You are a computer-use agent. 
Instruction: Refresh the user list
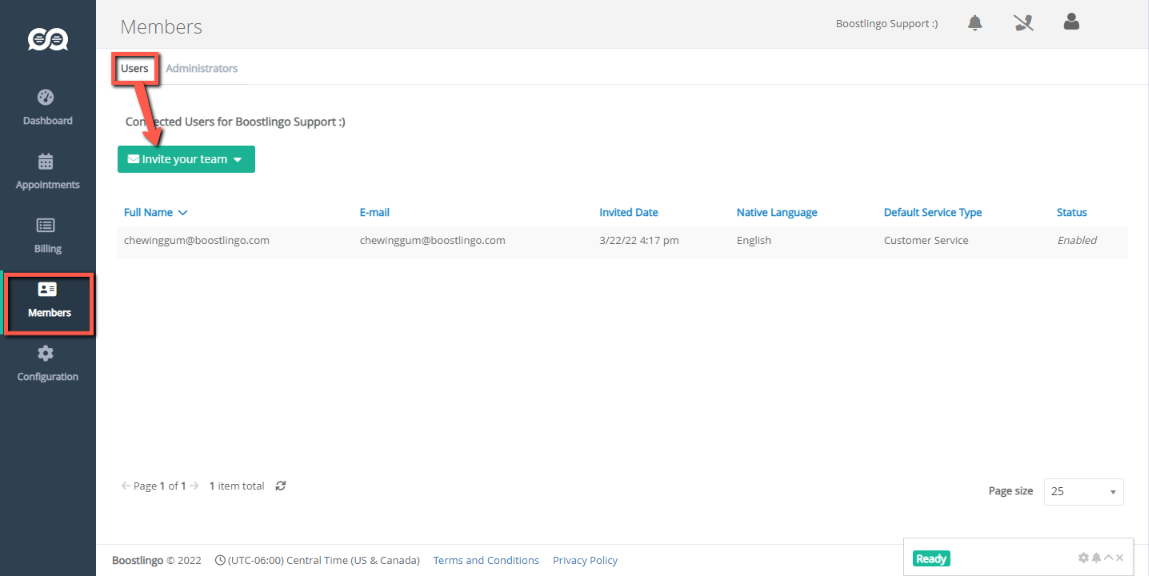coord(280,485)
